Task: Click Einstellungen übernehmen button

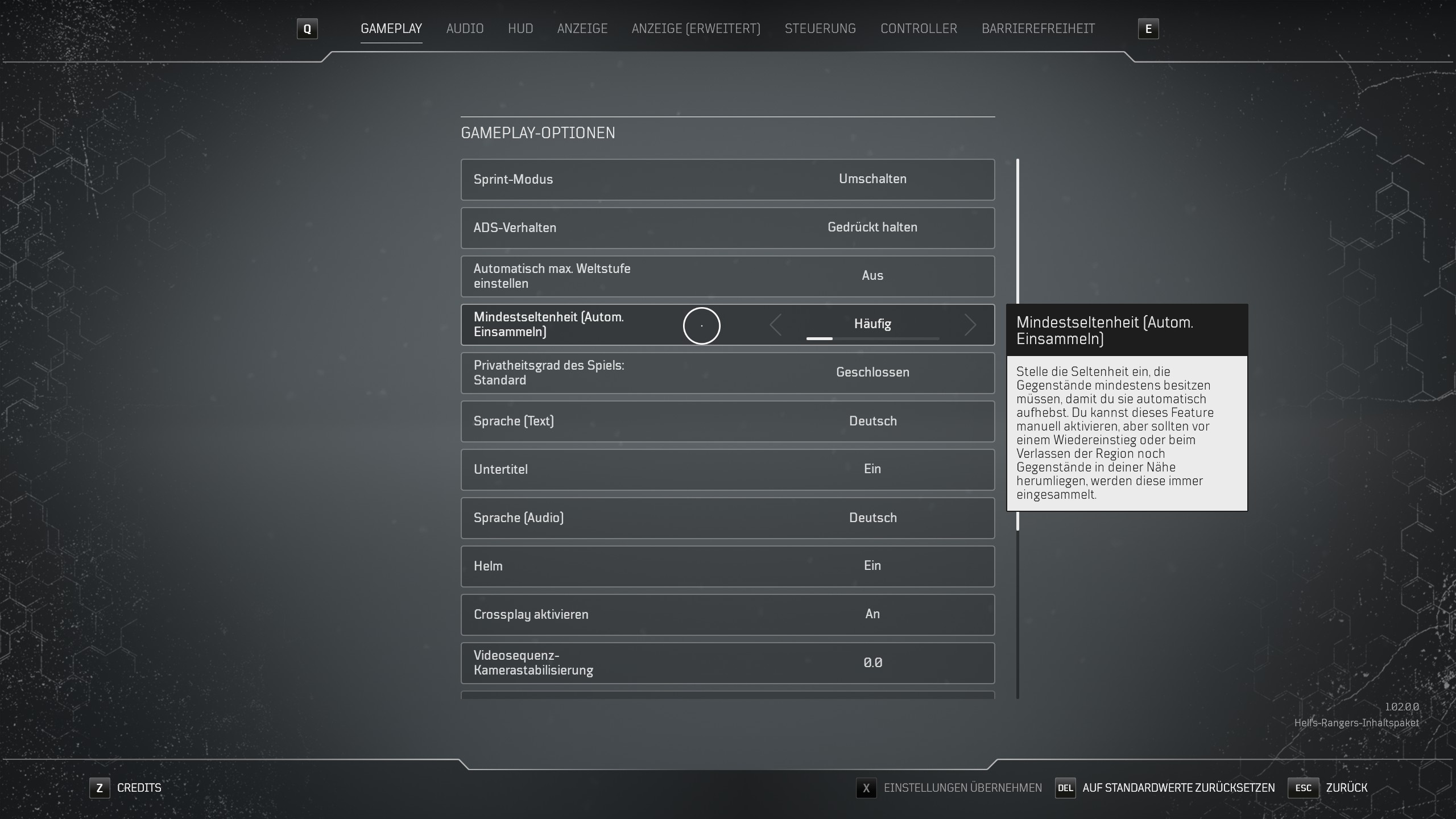Action: click(x=962, y=788)
